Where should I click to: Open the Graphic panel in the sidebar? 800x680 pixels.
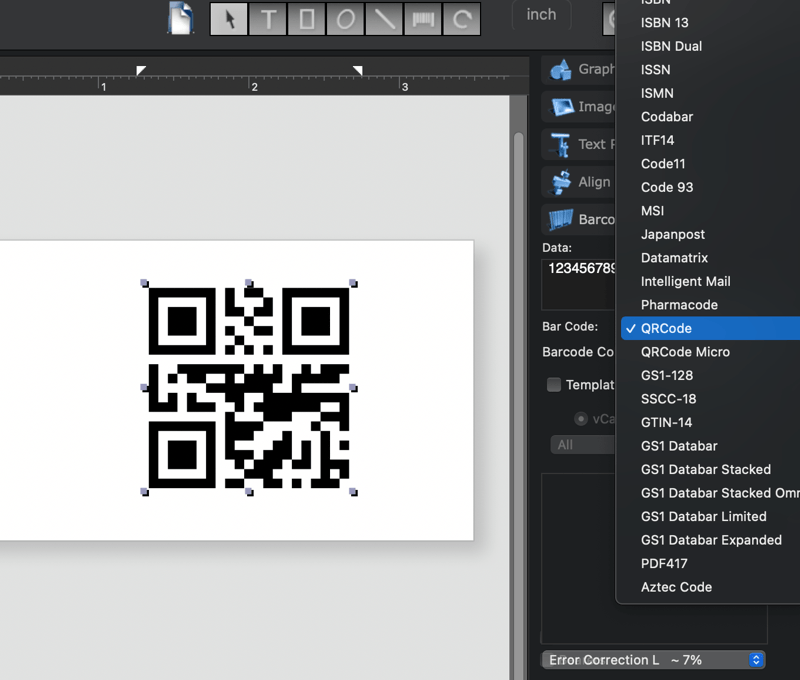click(585, 69)
